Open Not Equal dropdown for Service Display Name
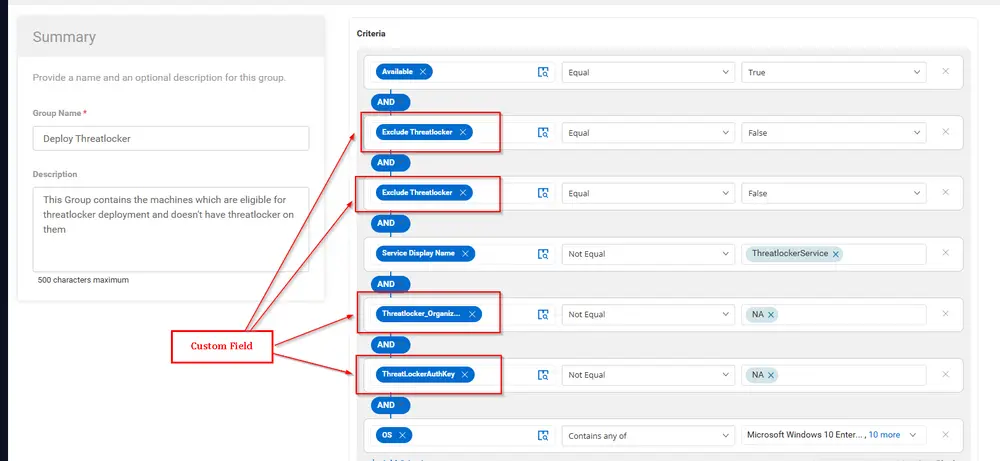Image resolution: width=1000 pixels, height=461 pixels. click(648, 254)
